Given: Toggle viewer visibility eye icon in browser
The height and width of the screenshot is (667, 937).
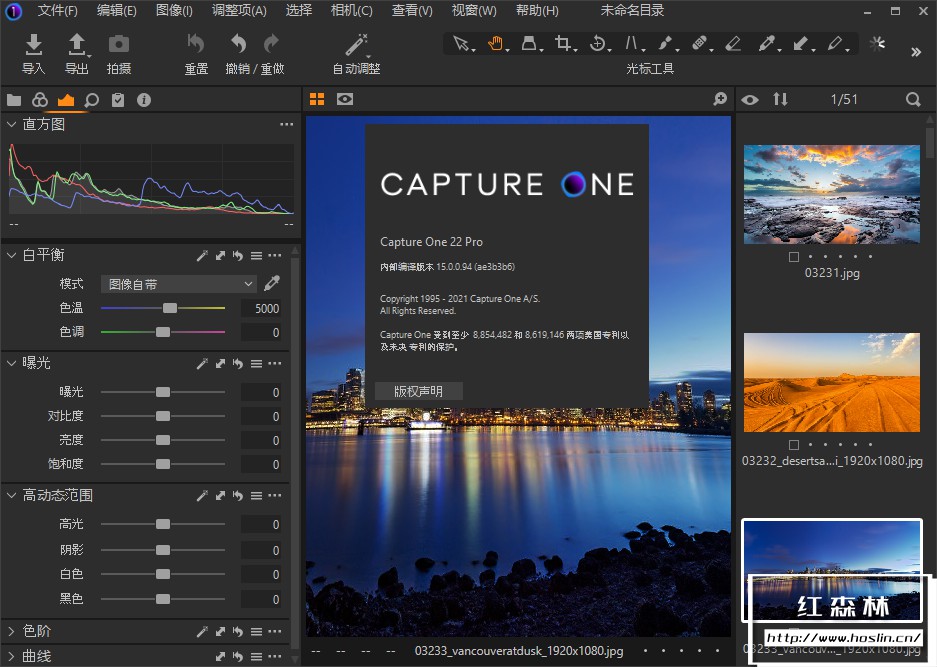Looking at the screenshot, I should tap(750, 100).
